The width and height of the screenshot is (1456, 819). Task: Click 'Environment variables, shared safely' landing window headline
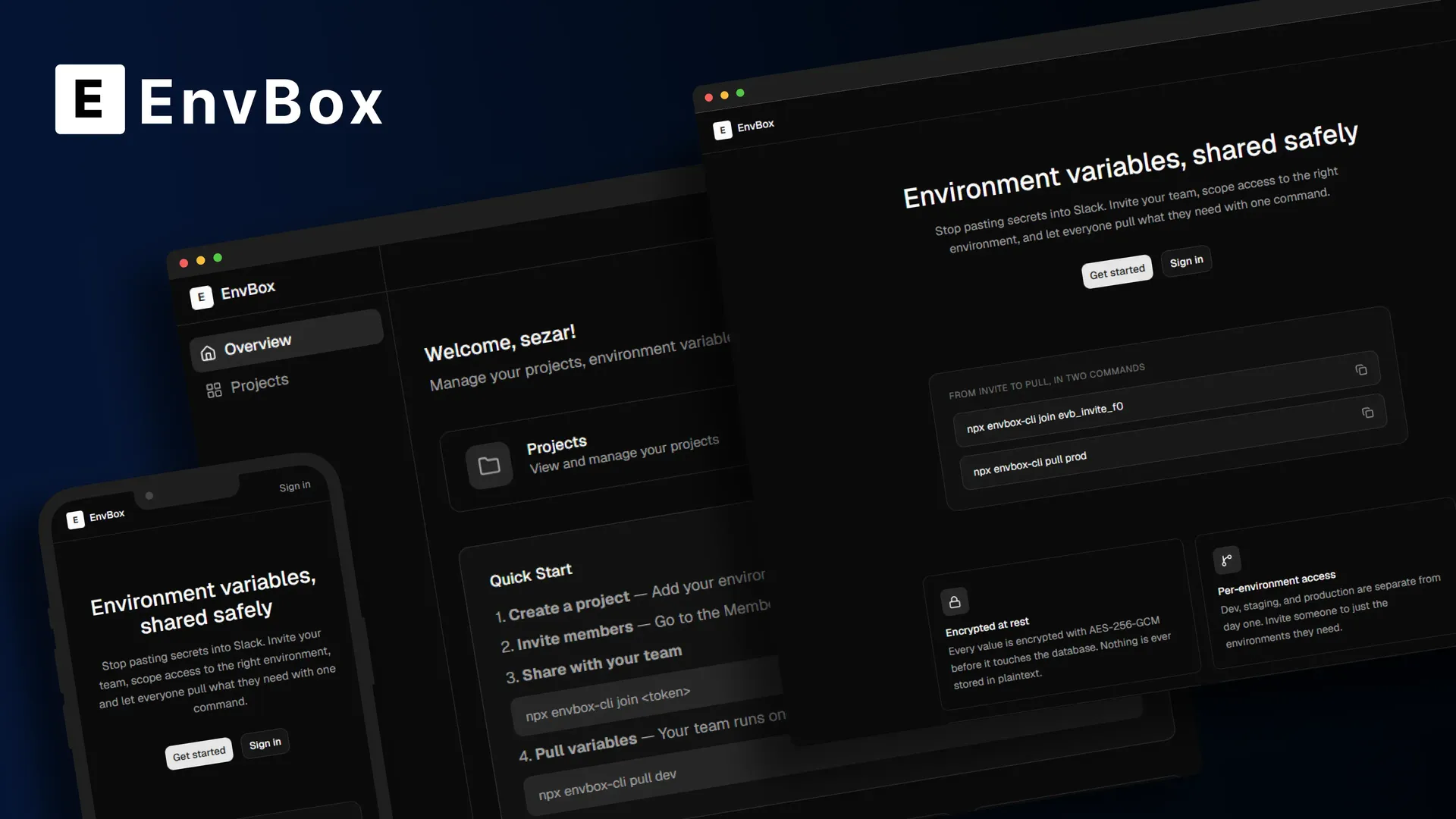pos(1130,165)
